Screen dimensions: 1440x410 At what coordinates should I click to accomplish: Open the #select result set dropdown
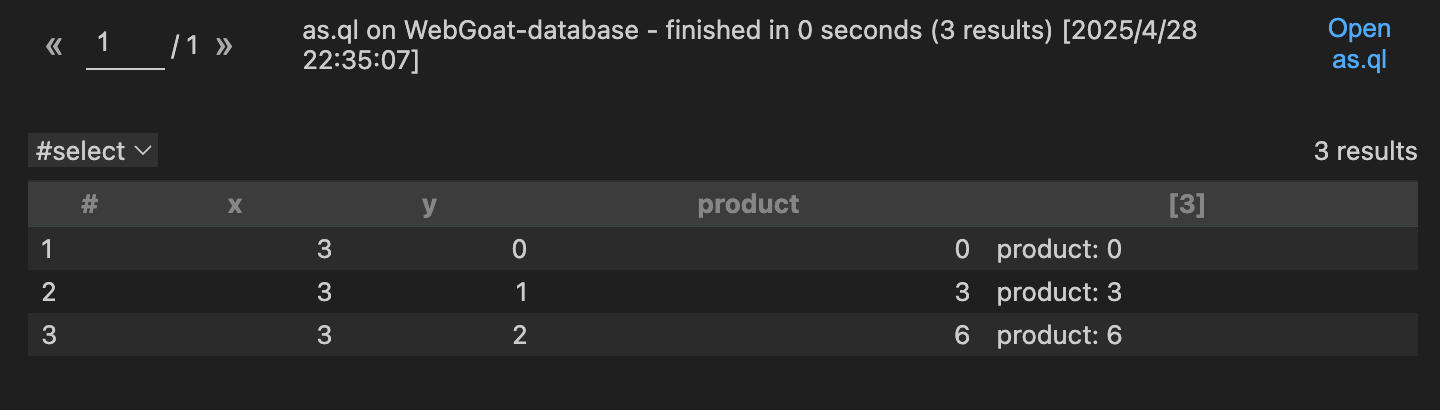click(x=93, y=151)
